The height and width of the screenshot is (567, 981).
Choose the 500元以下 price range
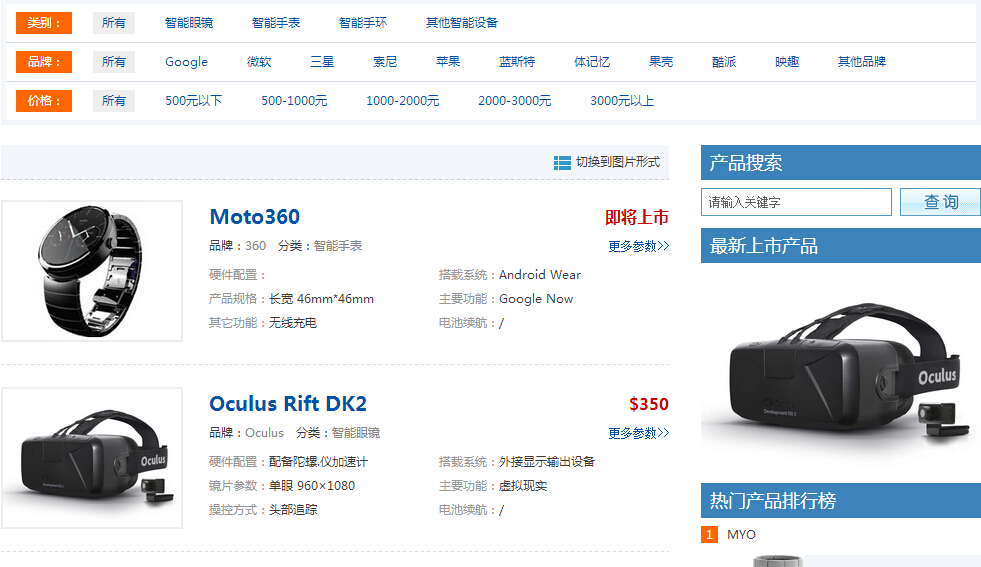[x=194, y=101]
